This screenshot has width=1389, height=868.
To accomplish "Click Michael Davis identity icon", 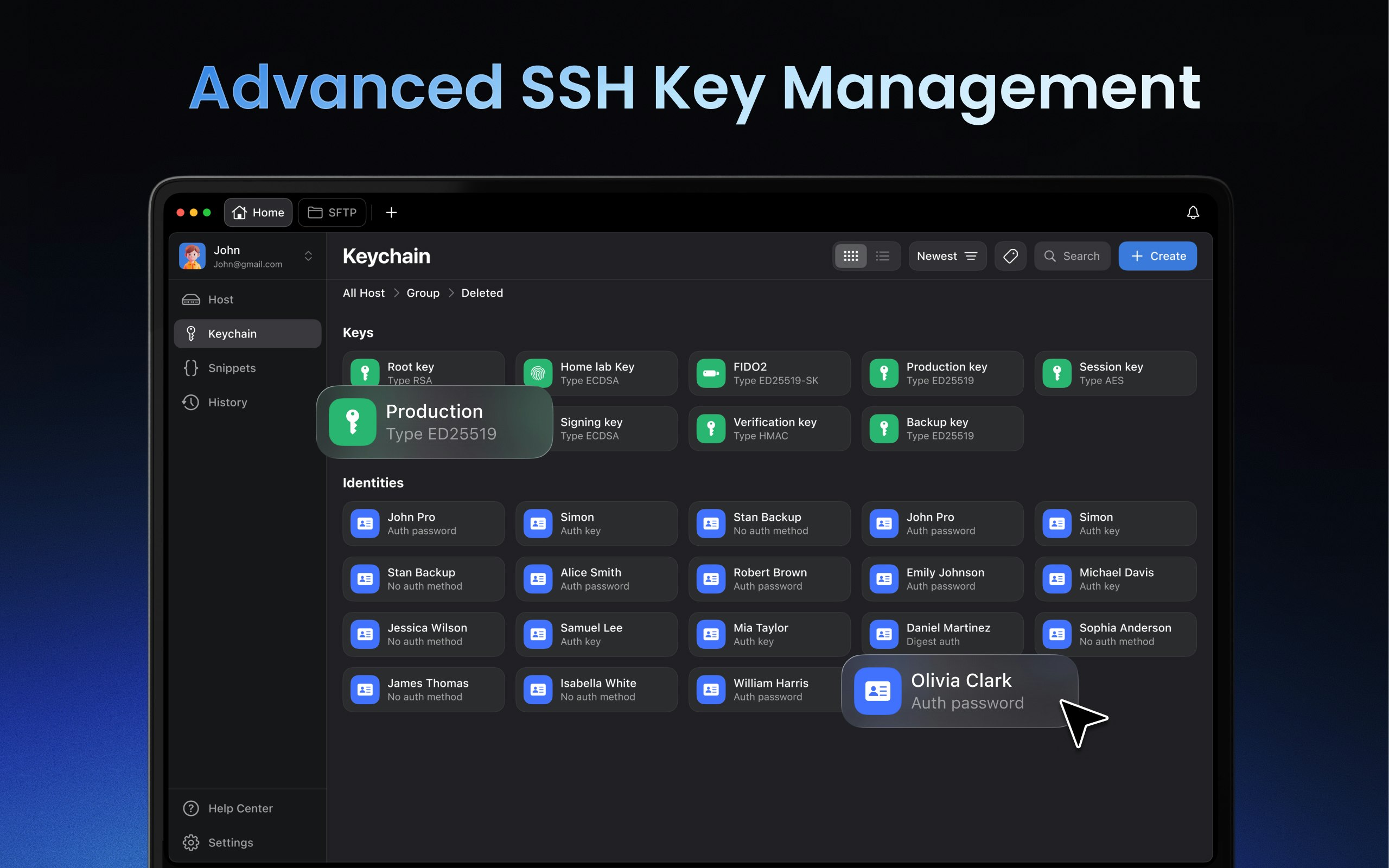I will coord(1057,579).
